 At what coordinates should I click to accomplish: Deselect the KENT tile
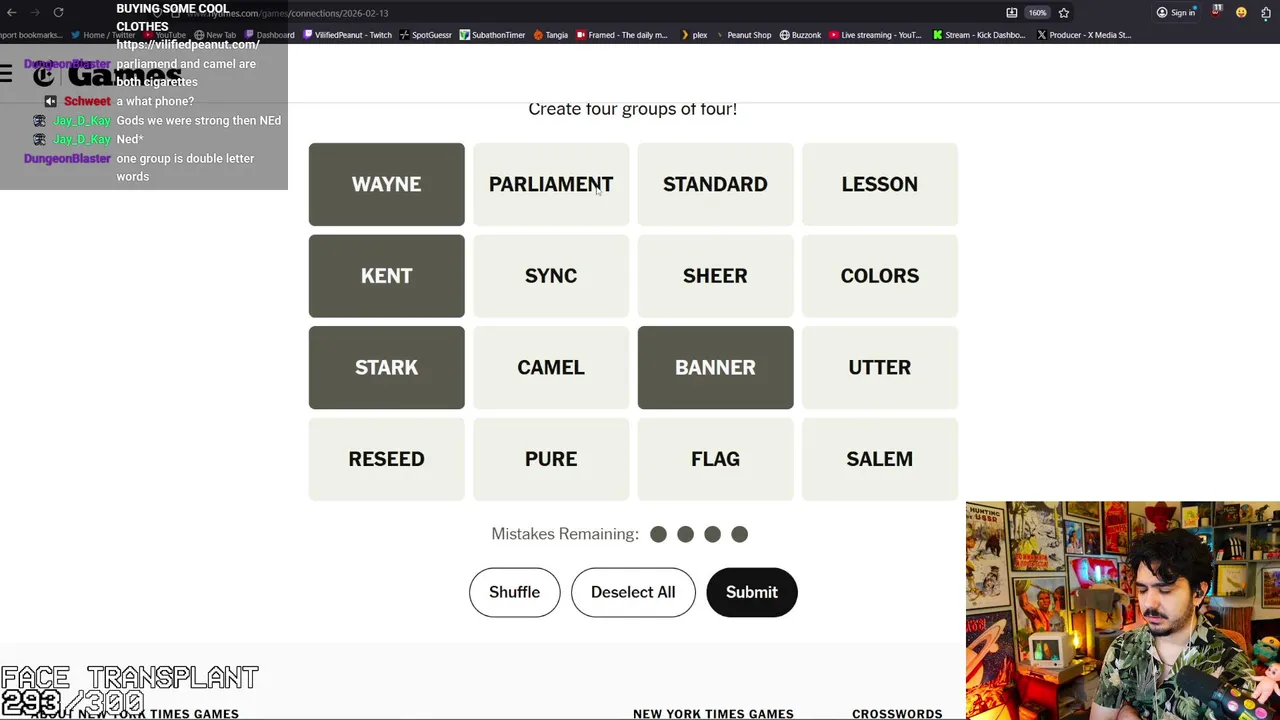pyautogui.click(x=386, y=276)
